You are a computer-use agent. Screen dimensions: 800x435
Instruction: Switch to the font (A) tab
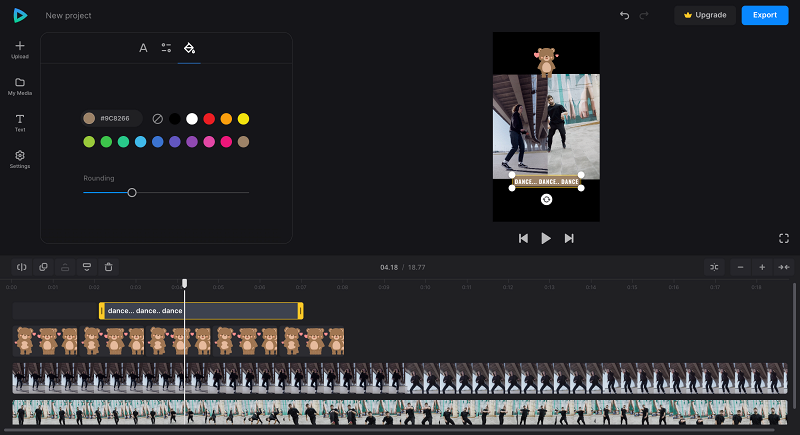(x=143, y=48)
